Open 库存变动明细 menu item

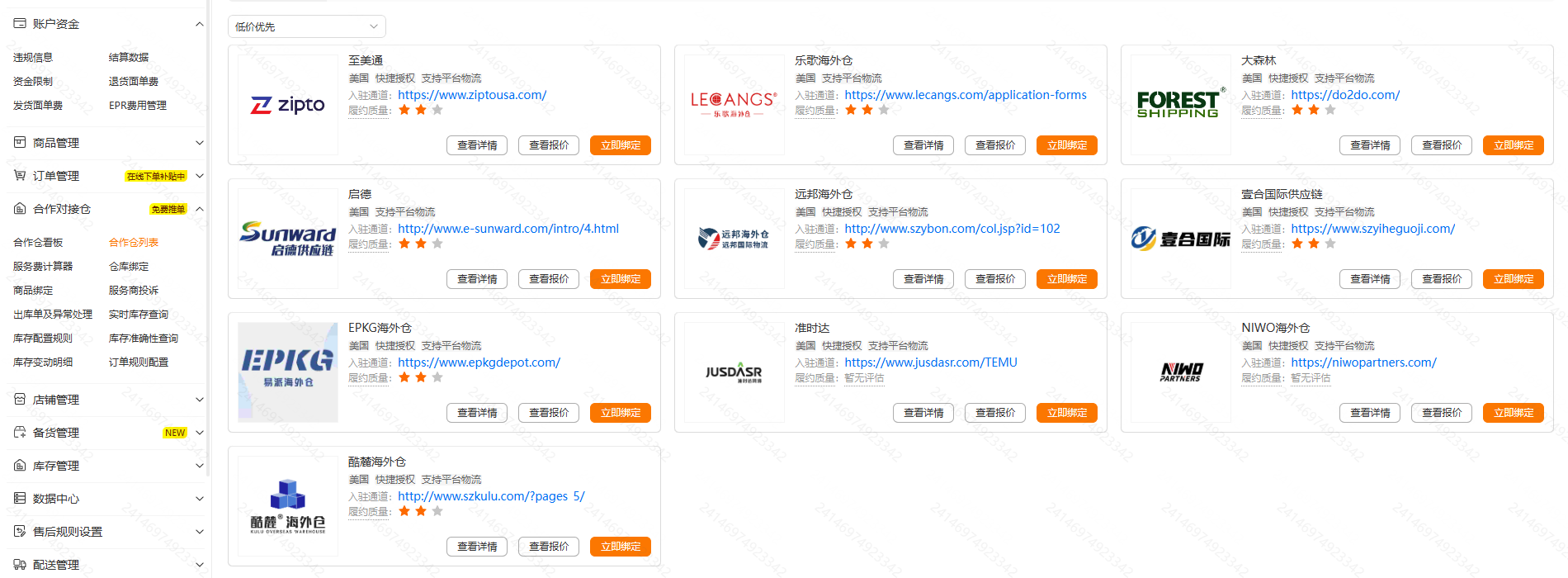coord(43,362)
